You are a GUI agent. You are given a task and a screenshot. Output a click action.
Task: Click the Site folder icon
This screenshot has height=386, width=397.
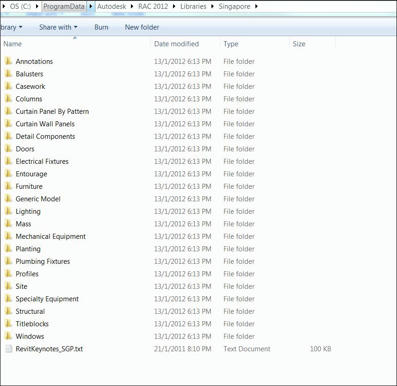pyautogui.click(x=8, y=286)
